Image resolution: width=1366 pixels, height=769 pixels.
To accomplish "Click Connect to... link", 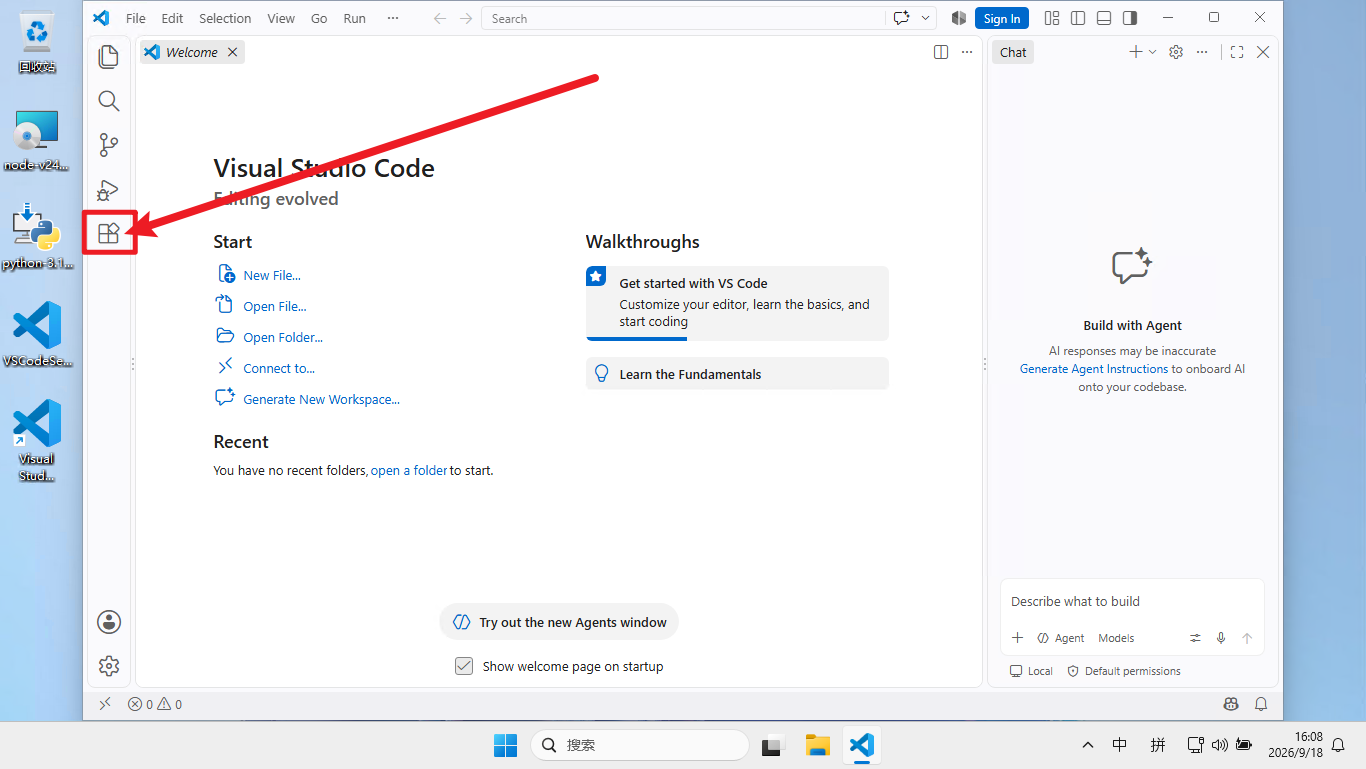I will 279,368.
